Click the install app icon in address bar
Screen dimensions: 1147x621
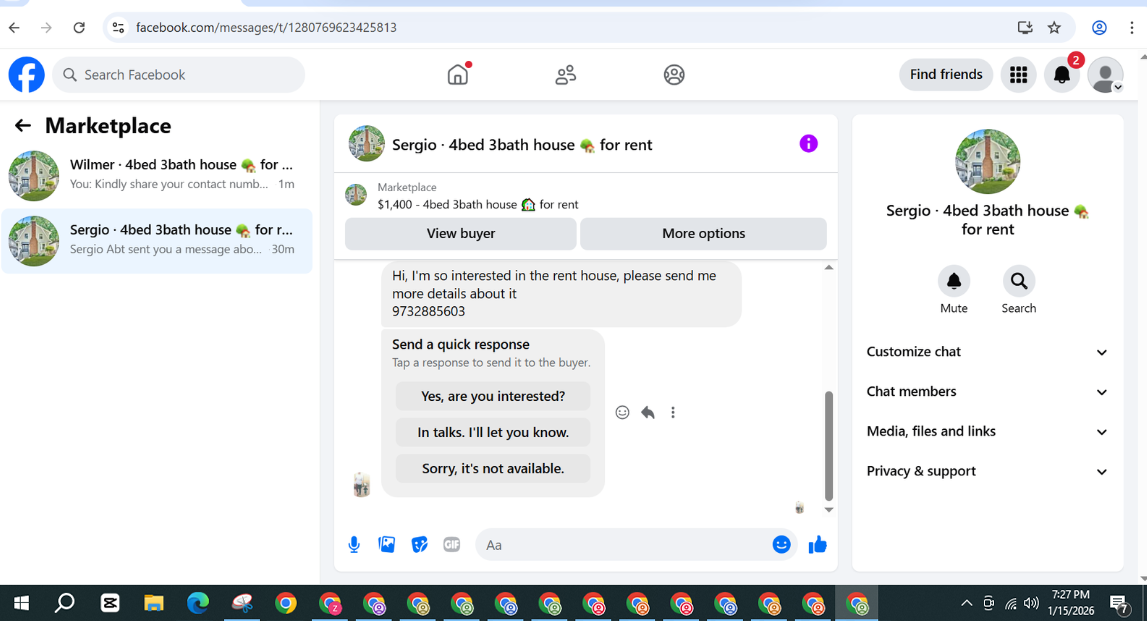coord(1025,28)
